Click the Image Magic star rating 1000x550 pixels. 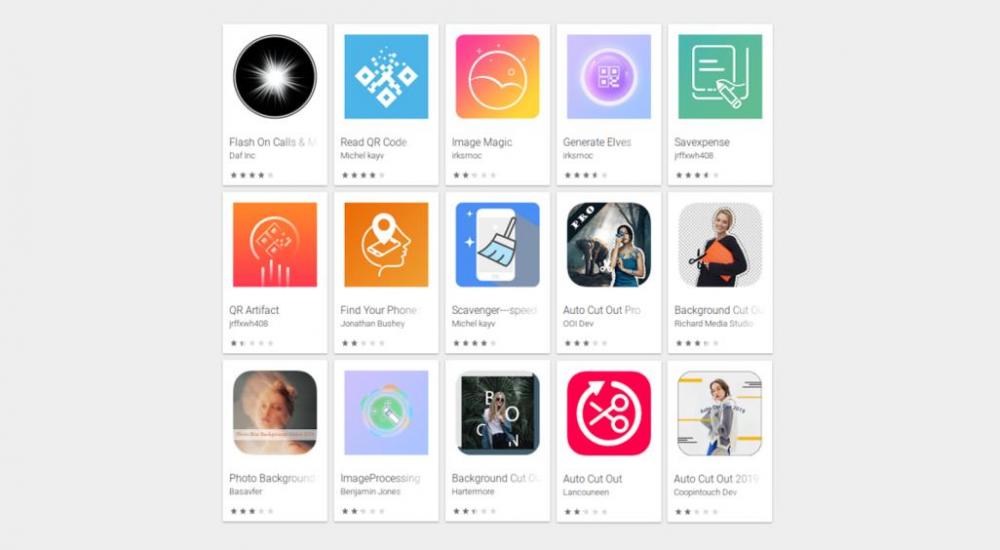point(474,175)
